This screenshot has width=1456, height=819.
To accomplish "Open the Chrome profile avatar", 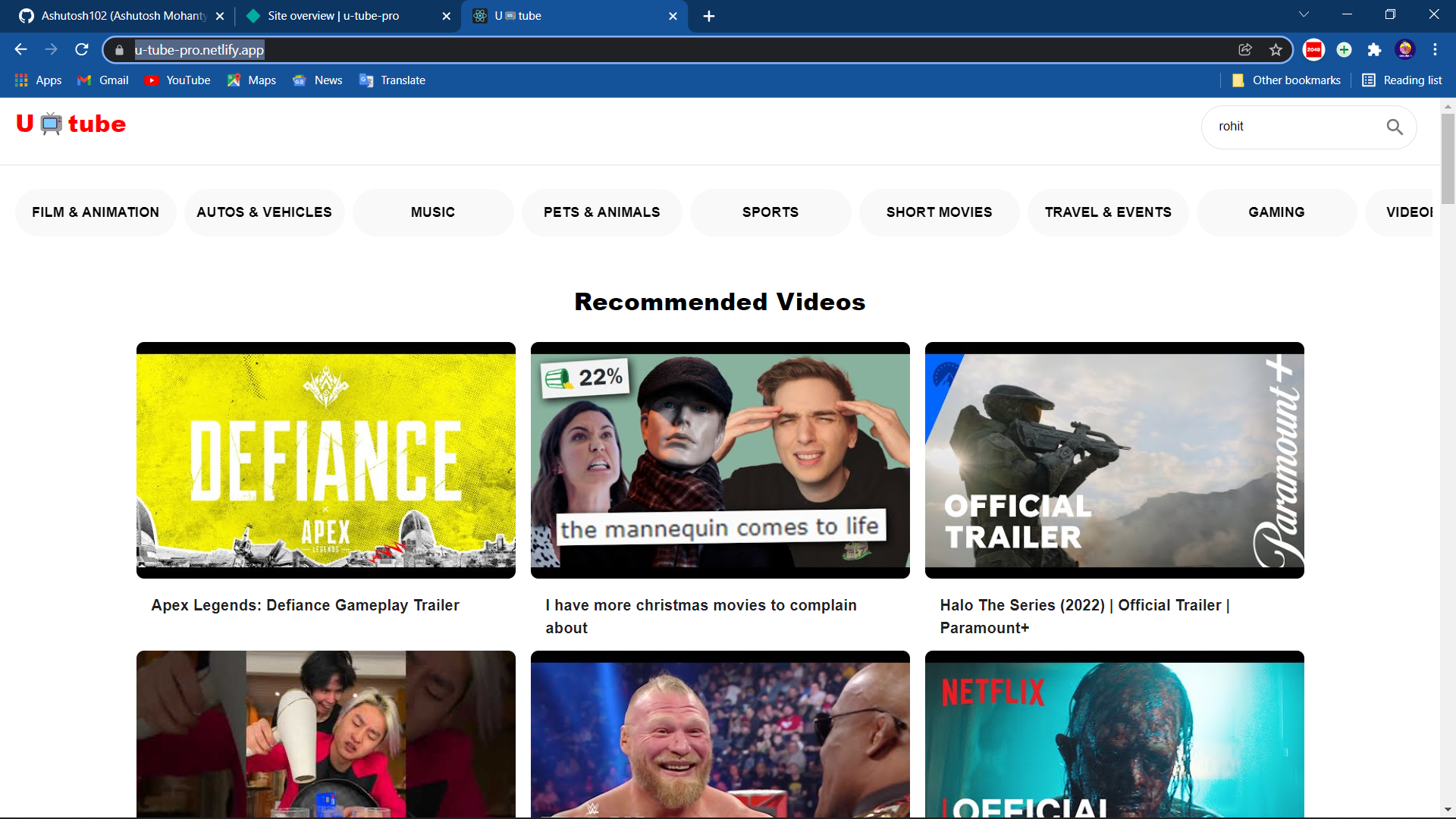I will click(1405, 50).
